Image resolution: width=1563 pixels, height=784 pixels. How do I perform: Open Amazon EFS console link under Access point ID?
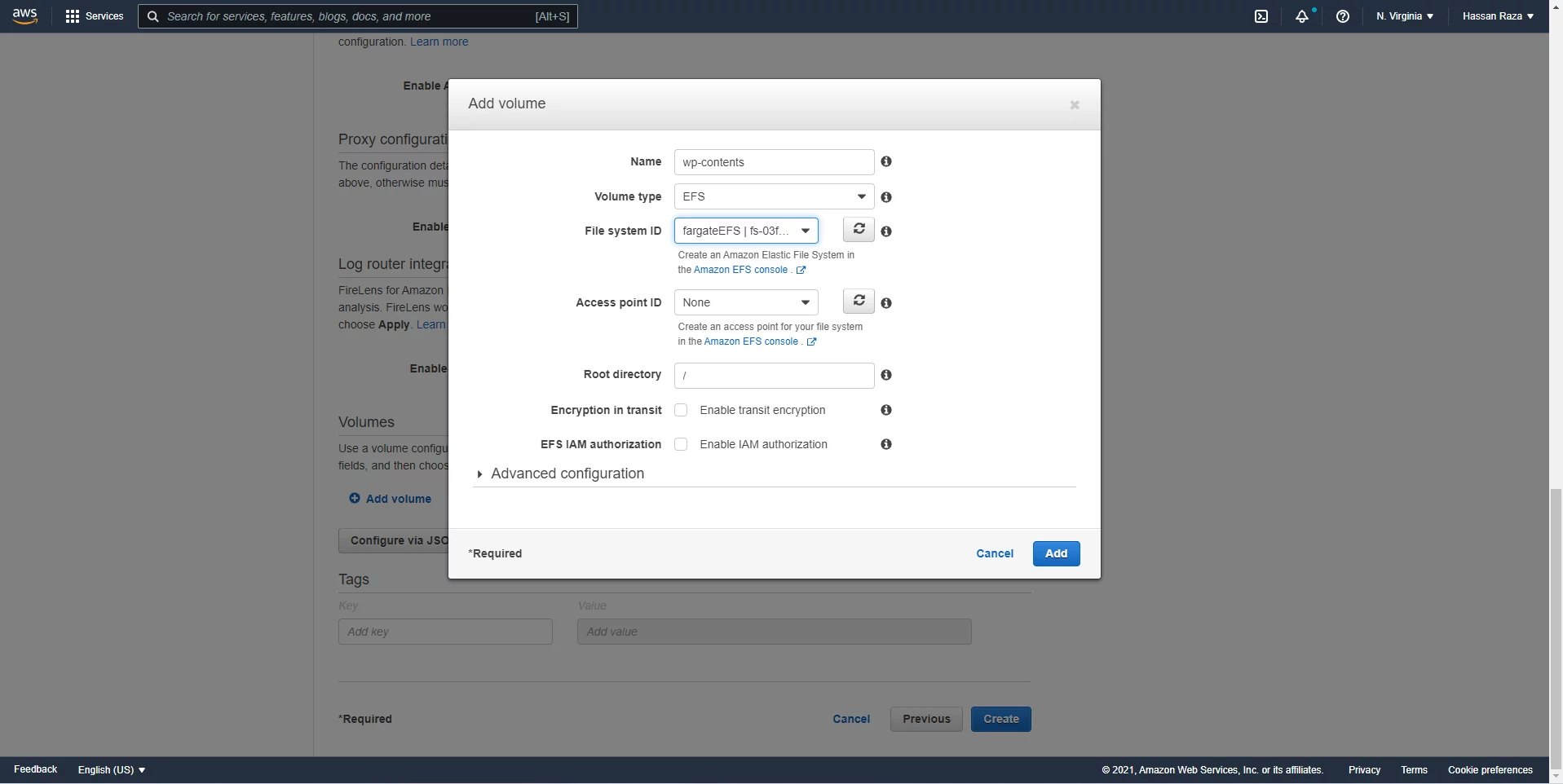click(x=751, y=341)
